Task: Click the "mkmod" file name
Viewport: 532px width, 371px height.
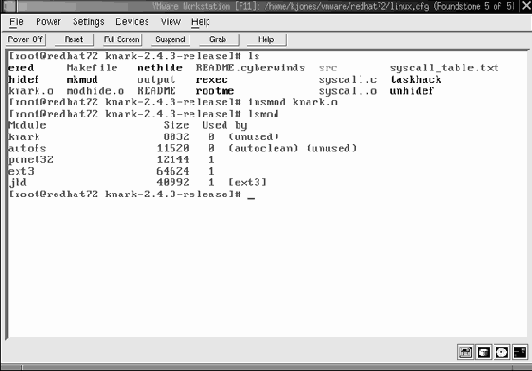Action: 82,79
